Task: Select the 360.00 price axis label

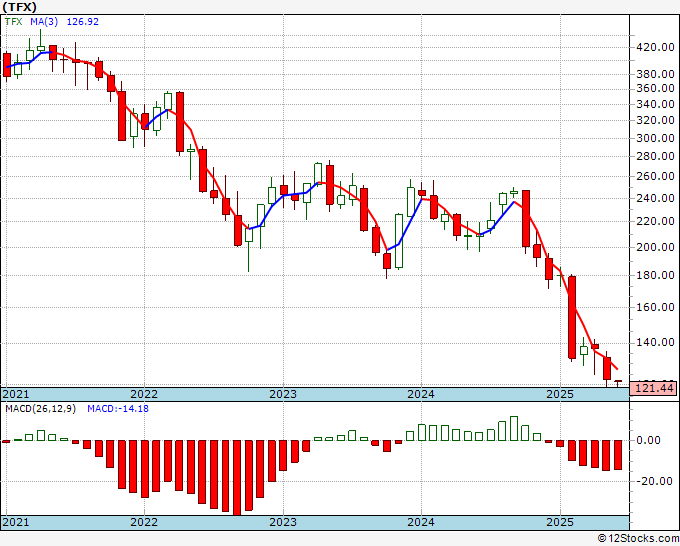Action: (655, 88)
